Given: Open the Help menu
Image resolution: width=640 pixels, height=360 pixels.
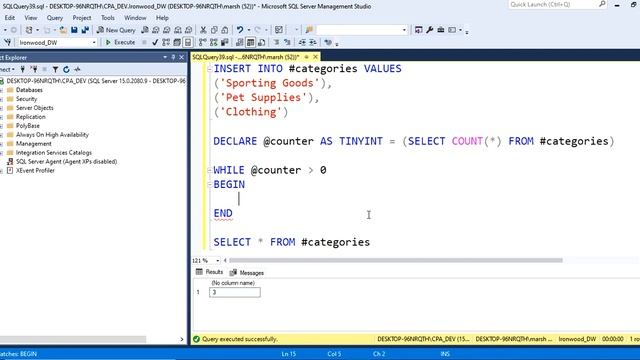Looking at the screenshot, I should pyautogui.click(x=162, y=18).
